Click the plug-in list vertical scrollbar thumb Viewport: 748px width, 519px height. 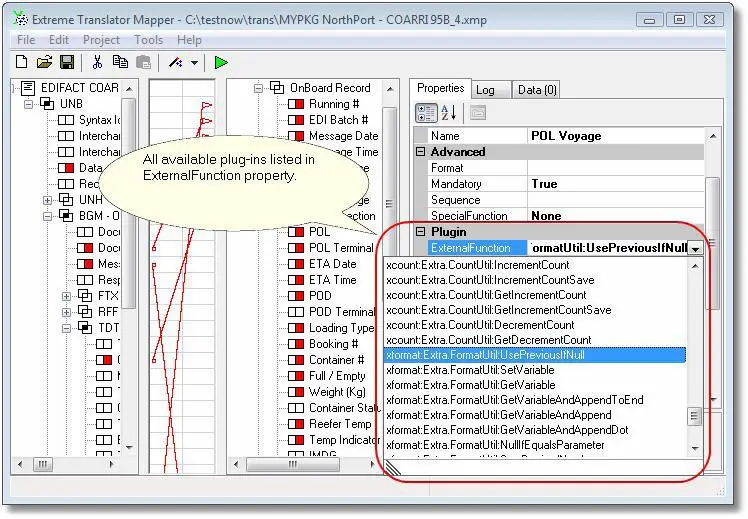coord(694,416)
